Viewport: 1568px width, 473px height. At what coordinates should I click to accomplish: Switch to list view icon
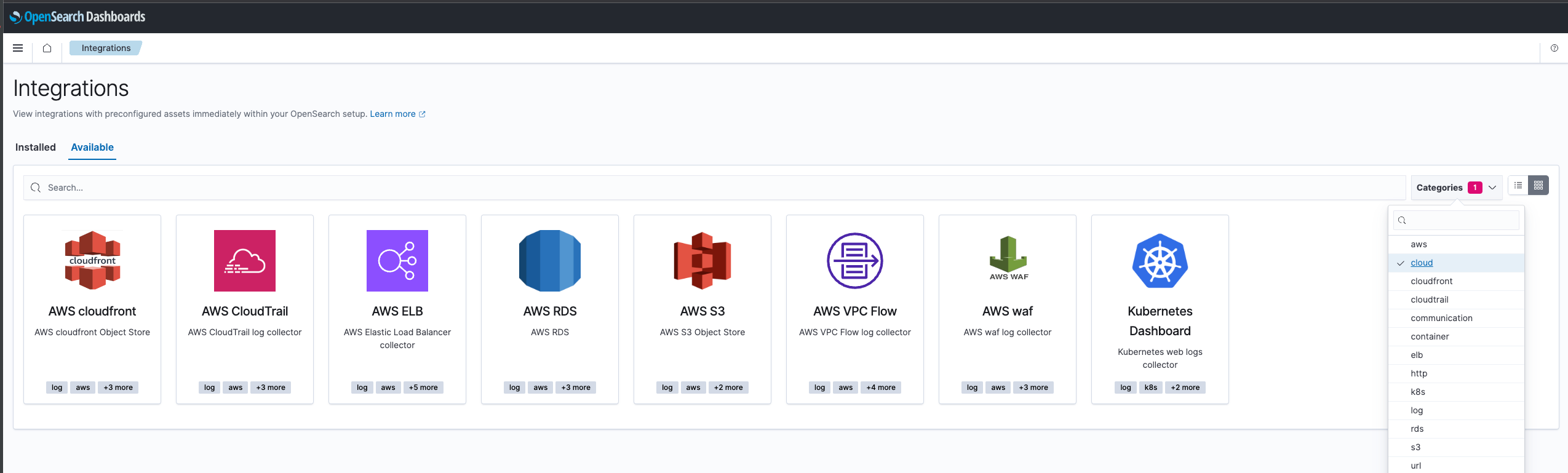[1518, 185]
